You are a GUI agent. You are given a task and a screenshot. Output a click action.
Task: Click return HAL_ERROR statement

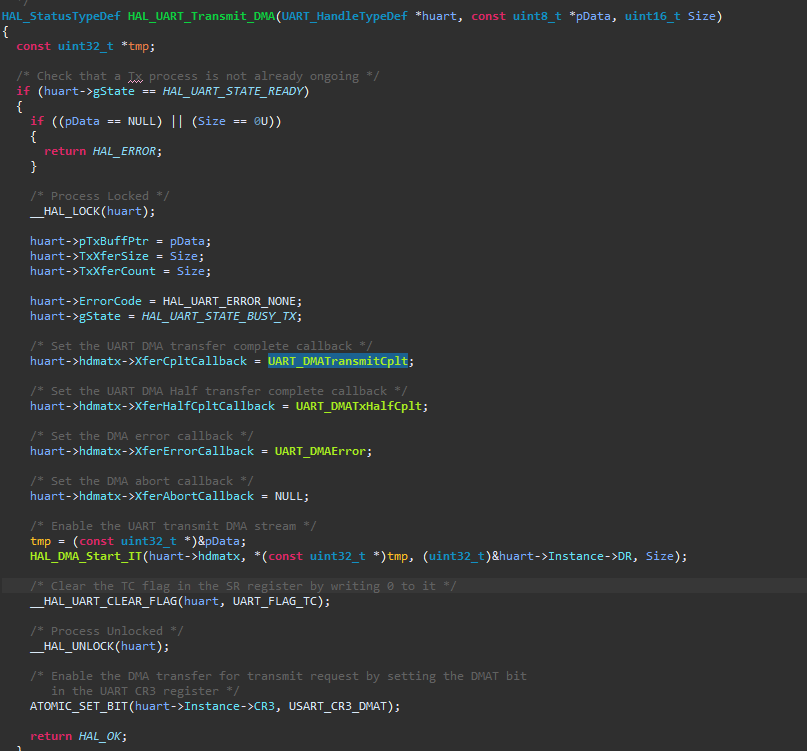[x=103, y=151]
